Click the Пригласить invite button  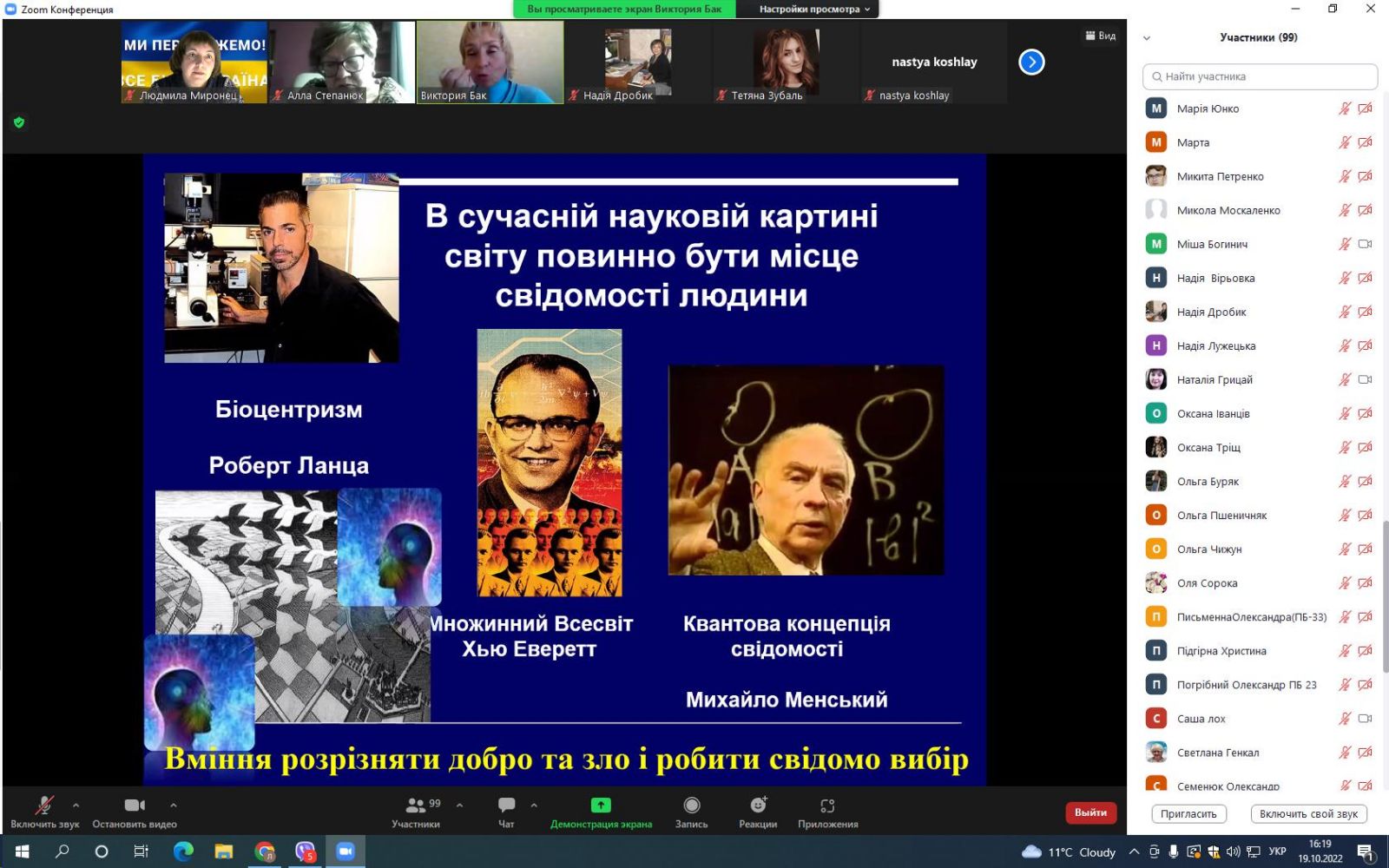[x=1188, y=814]
